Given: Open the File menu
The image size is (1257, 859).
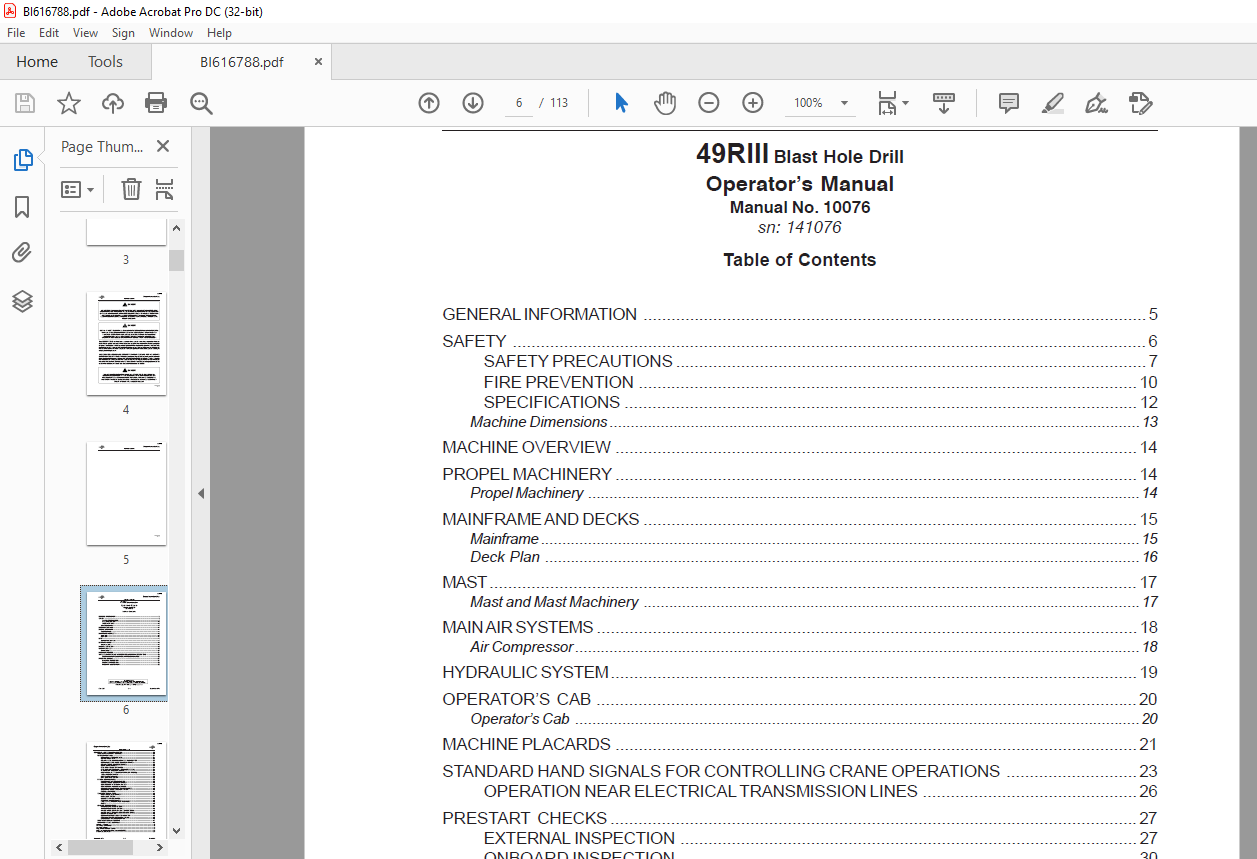Looking at the screenshot, I should pyautogui.click(x=16, y=33).
